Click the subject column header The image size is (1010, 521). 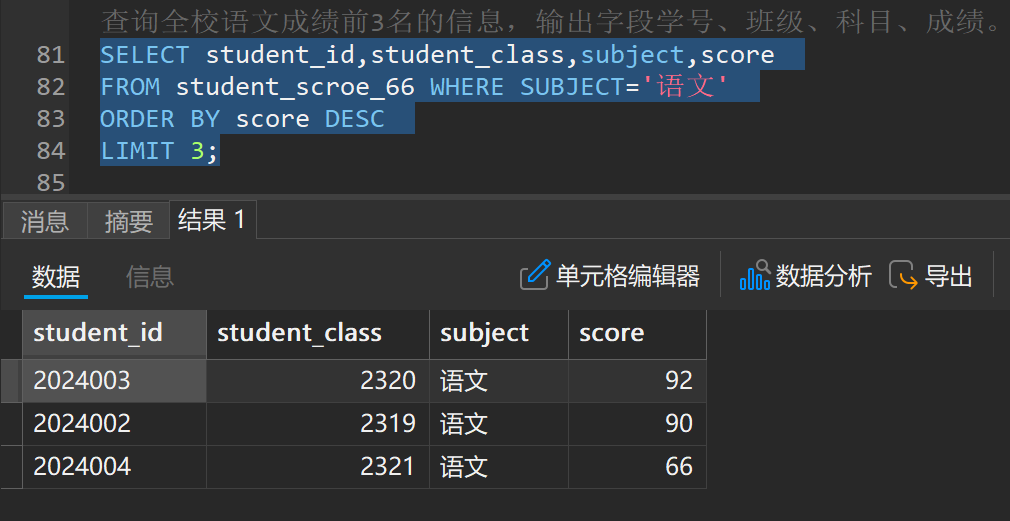(x=499, y=334)
